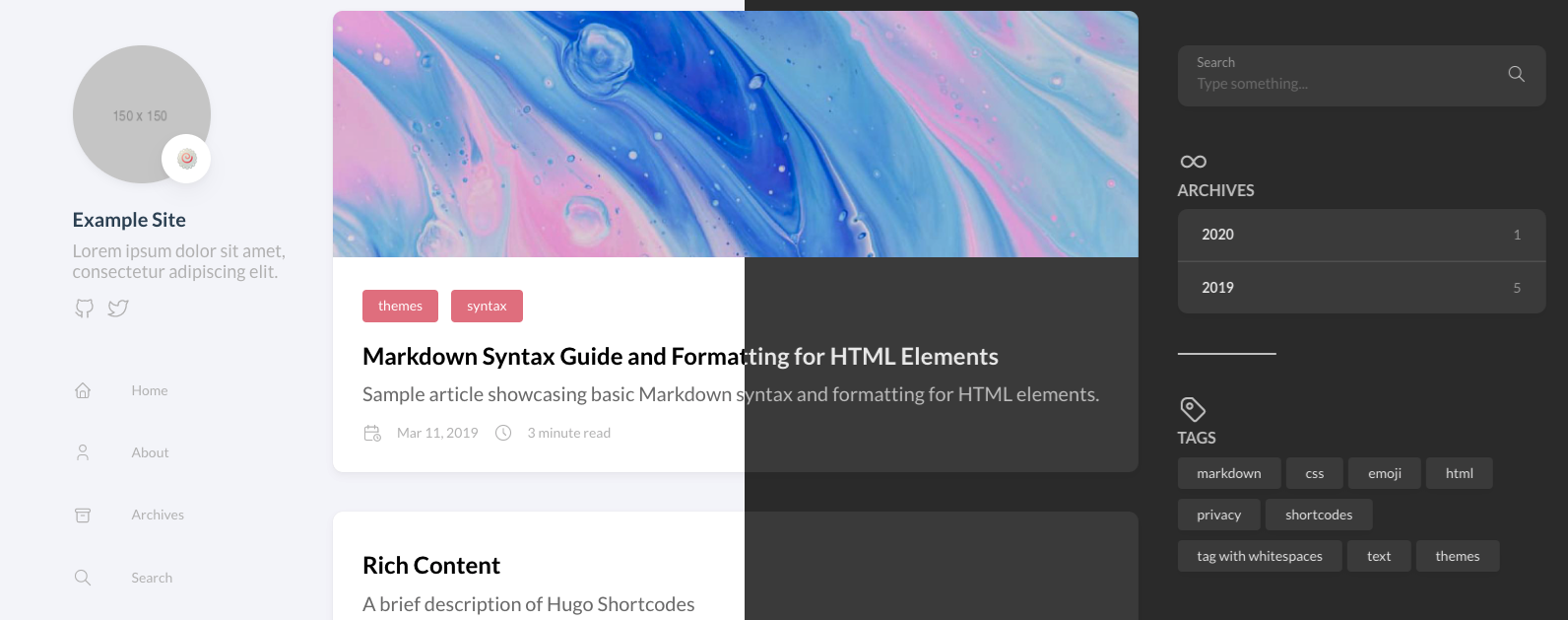
Task: Click the Home icon in the sidebar
Action: click(83, 389)
